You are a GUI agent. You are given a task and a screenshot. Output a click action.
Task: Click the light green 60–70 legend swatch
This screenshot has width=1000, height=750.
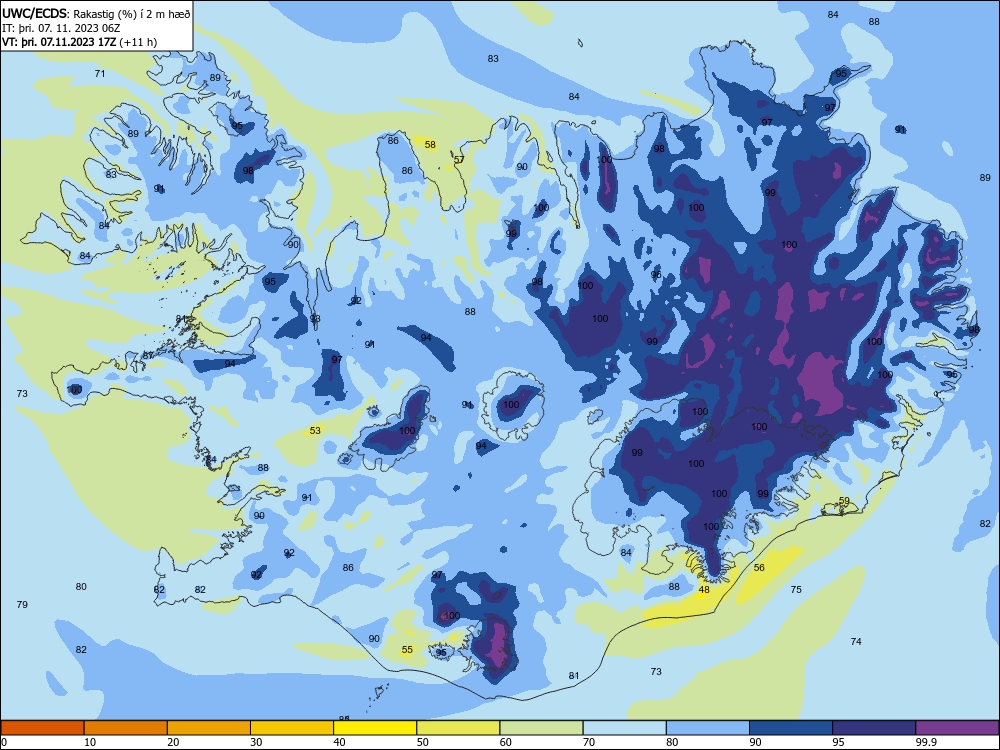coord(541,728)
